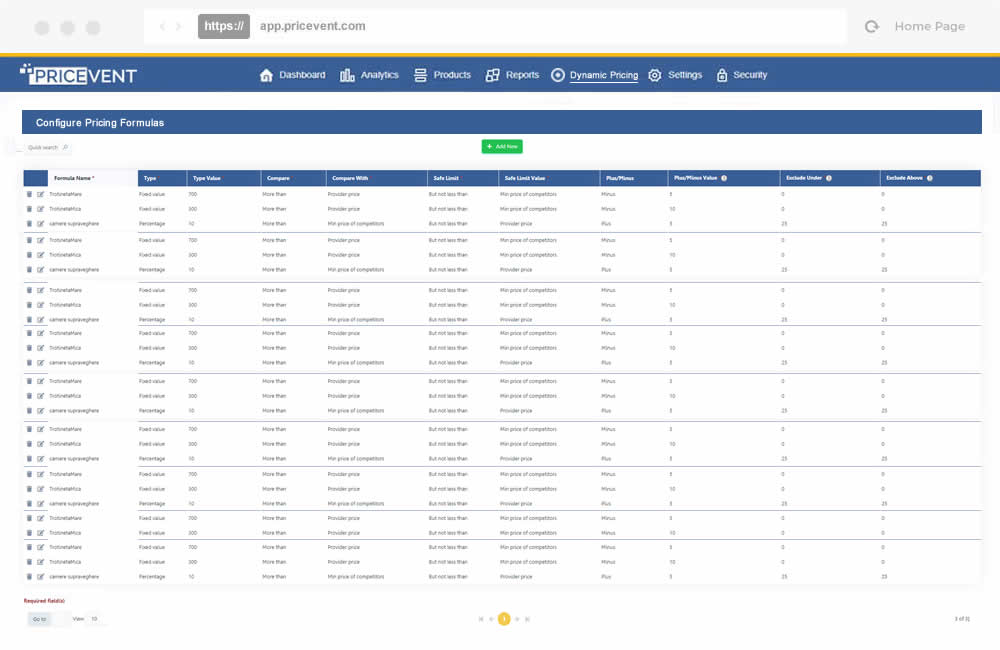
Task: Edit the topmost TrotinetaMica formula via pencil icon
Action: coord(41,209)
